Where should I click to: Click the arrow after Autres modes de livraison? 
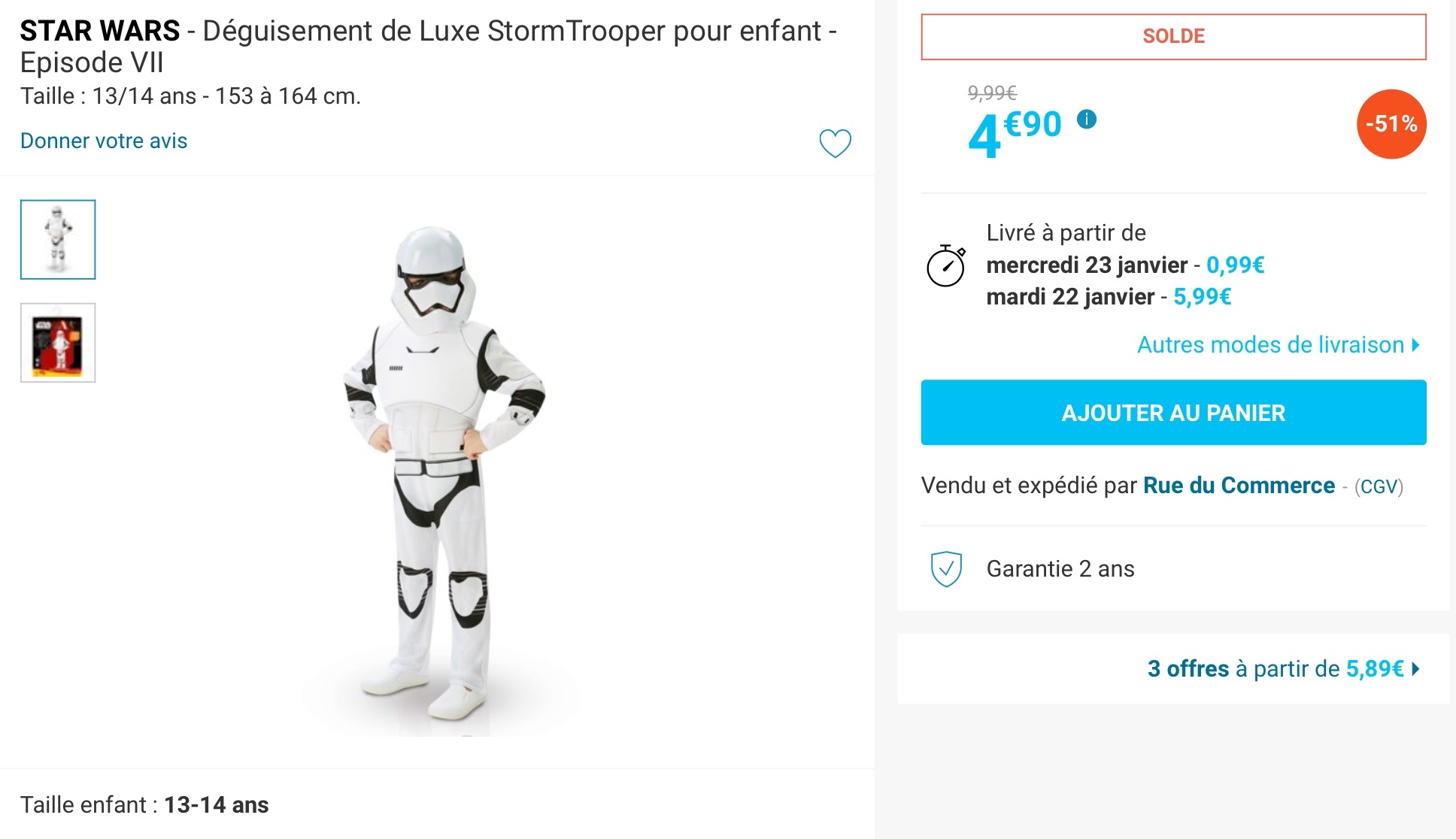1416,344
